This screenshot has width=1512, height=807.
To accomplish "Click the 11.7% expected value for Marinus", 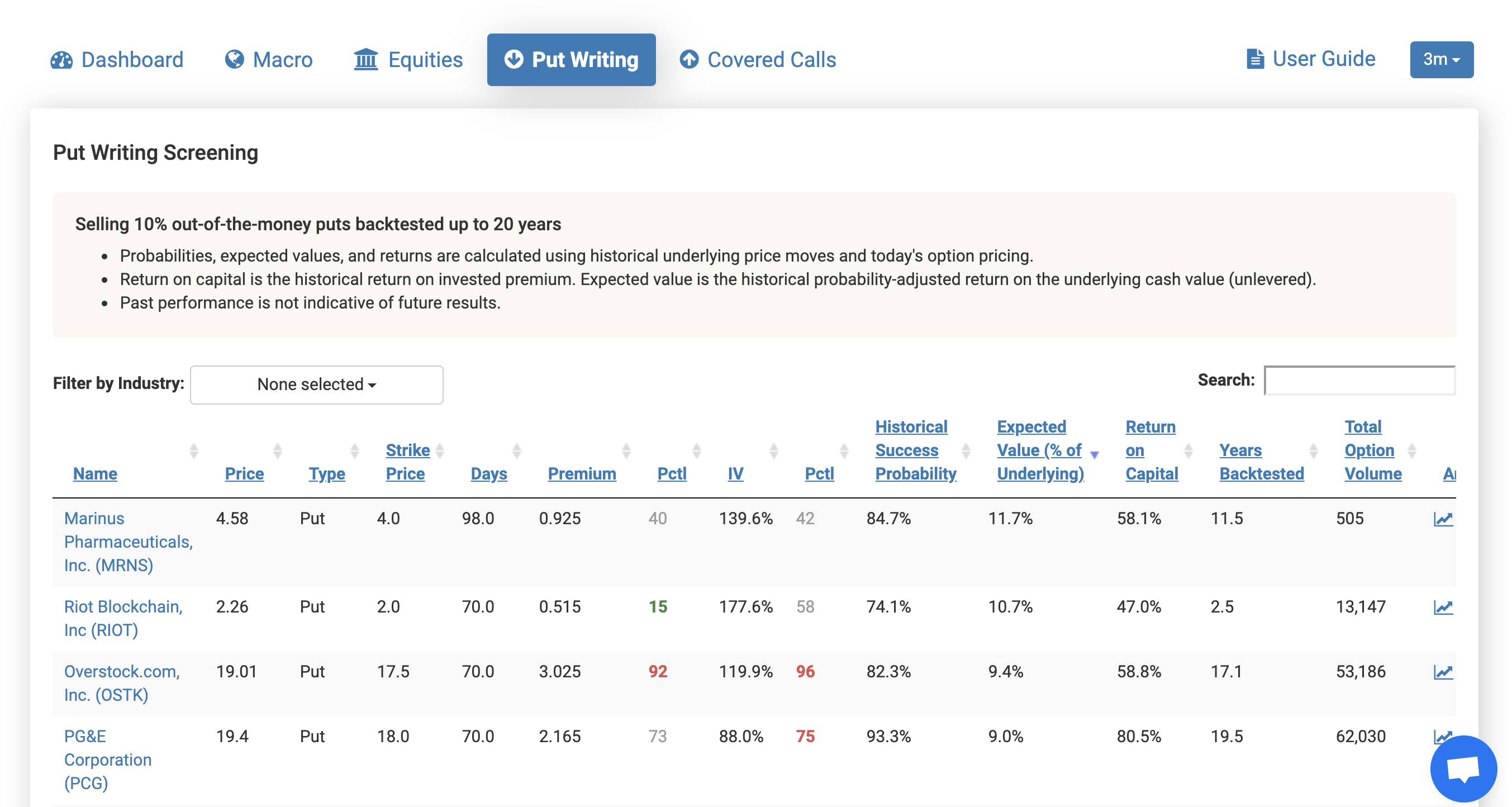I will click(1010, 518).
